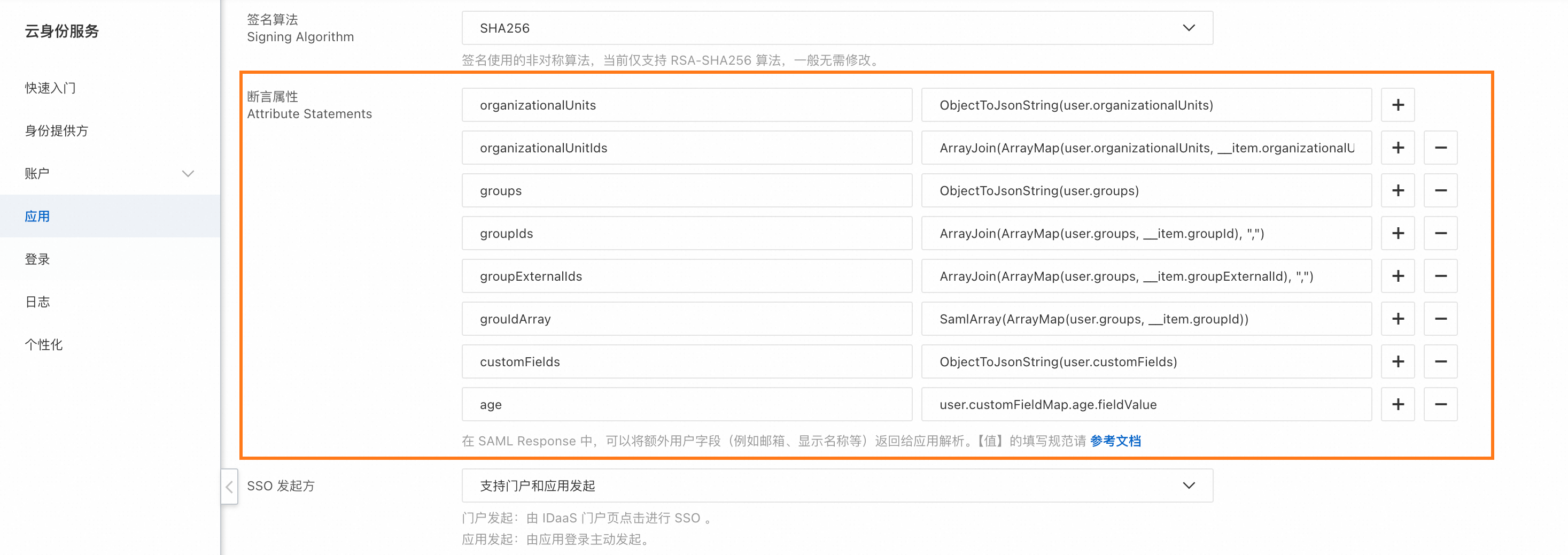Add attribute row after age

coord(1398,405)
